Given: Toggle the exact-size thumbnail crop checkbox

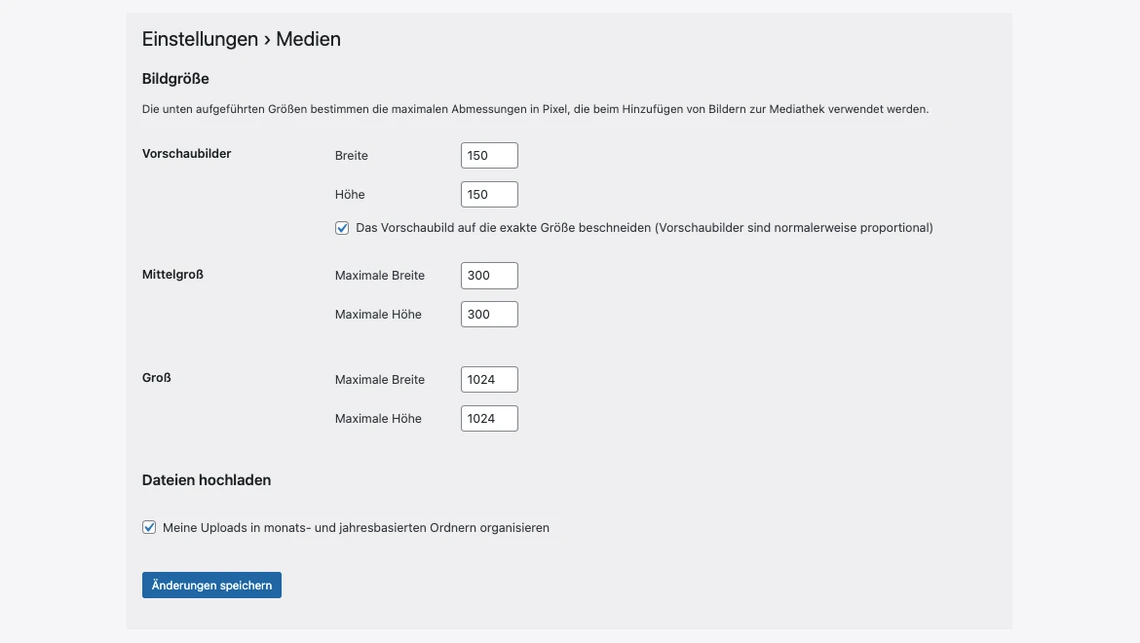Looking at the screenshot, I should 342,228.
